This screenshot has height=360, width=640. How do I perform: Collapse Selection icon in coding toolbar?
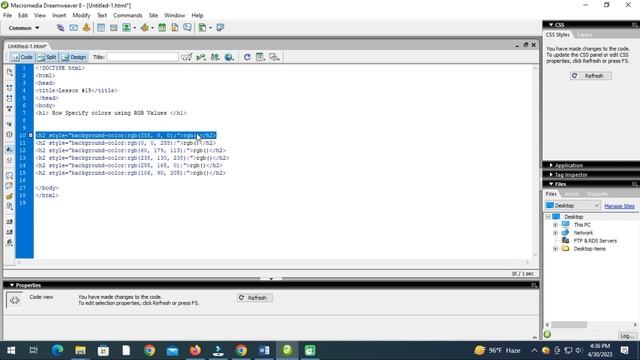[x=9, y=98]
